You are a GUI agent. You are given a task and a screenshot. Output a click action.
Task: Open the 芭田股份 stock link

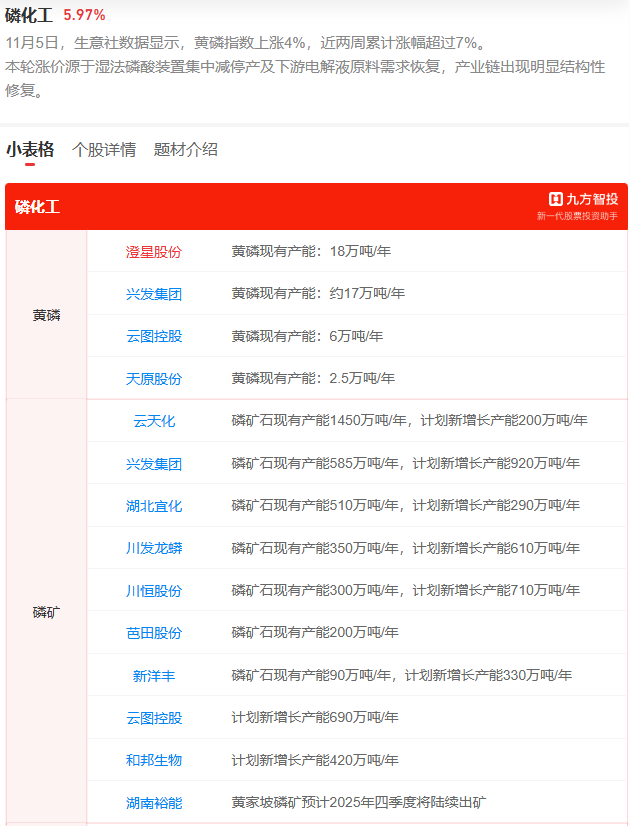tap(154, 633)
